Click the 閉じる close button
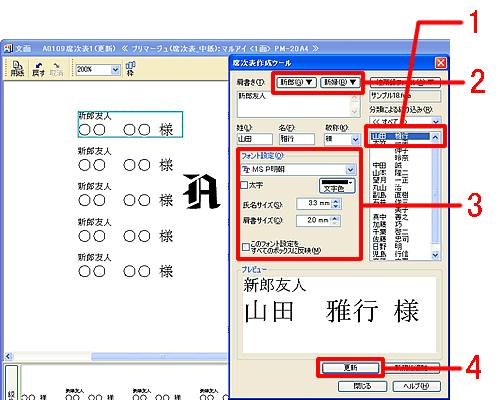The height and width of the screenshot is (400, 500). (362, 386)
